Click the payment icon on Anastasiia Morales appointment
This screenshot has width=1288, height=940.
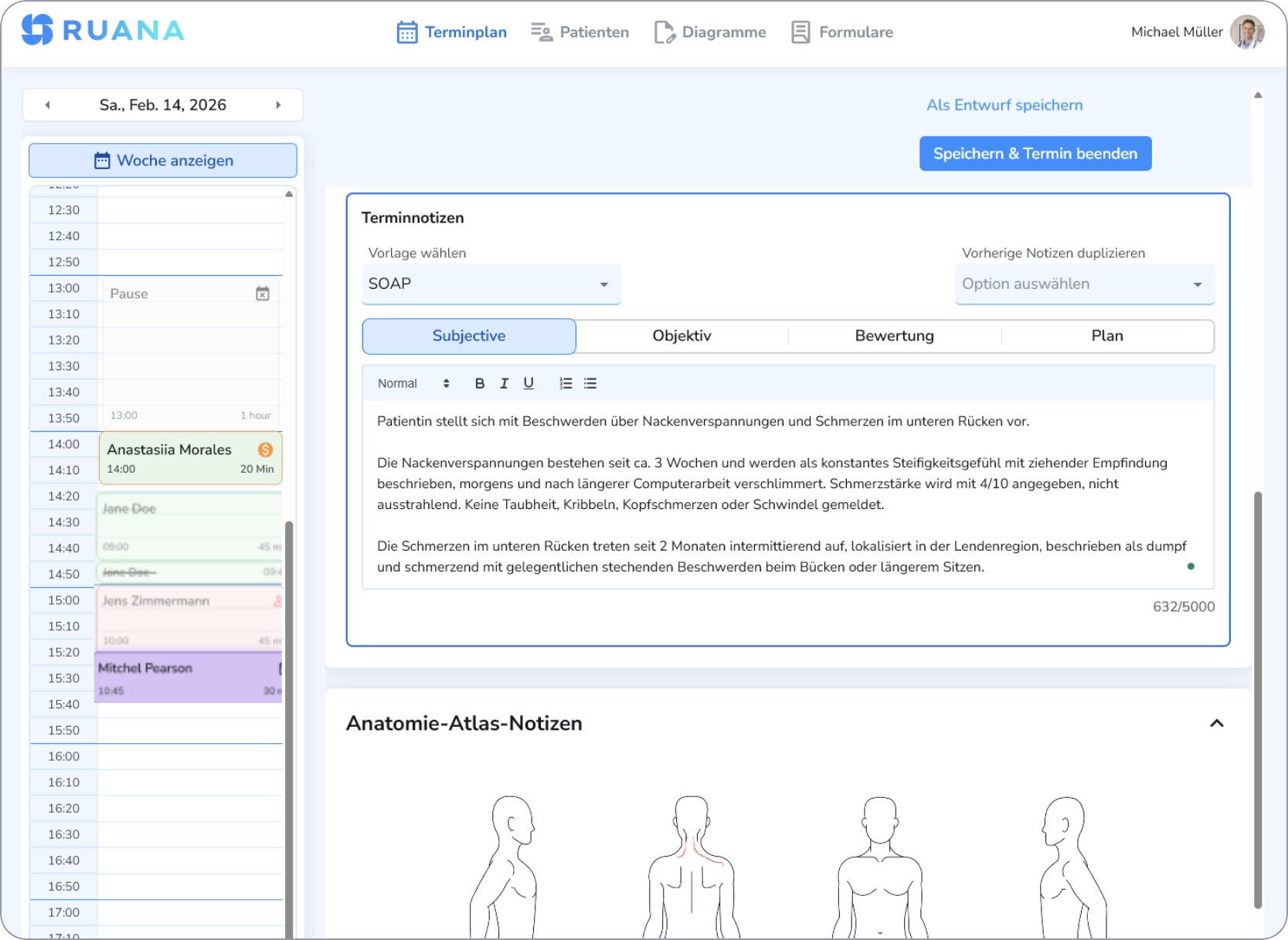tap(266, 448)
